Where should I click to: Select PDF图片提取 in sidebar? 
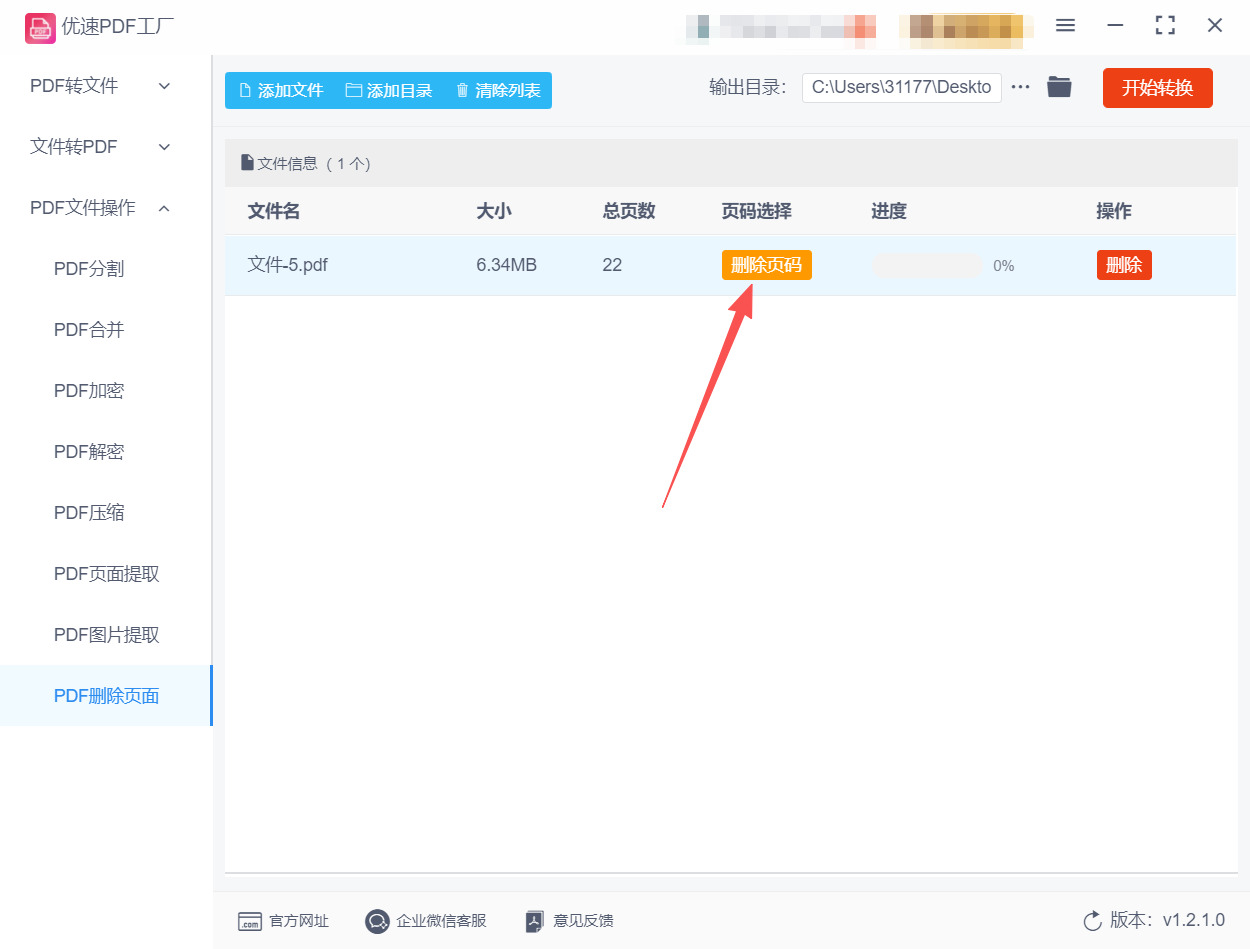(106, 635)
